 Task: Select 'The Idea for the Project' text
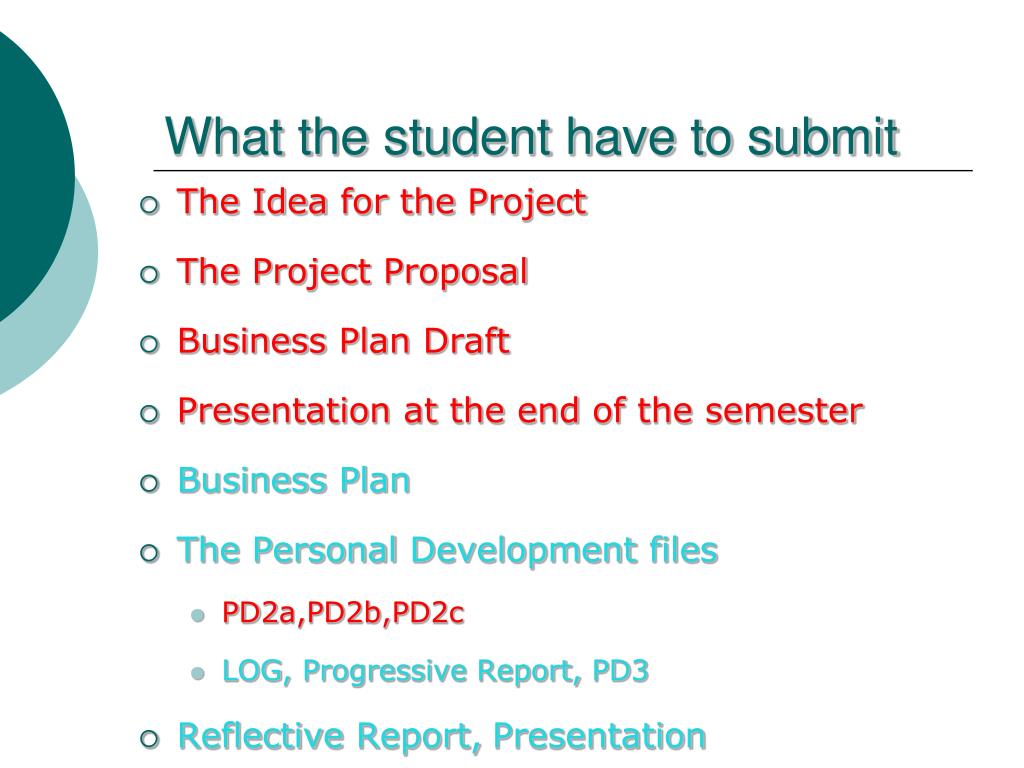382,202
